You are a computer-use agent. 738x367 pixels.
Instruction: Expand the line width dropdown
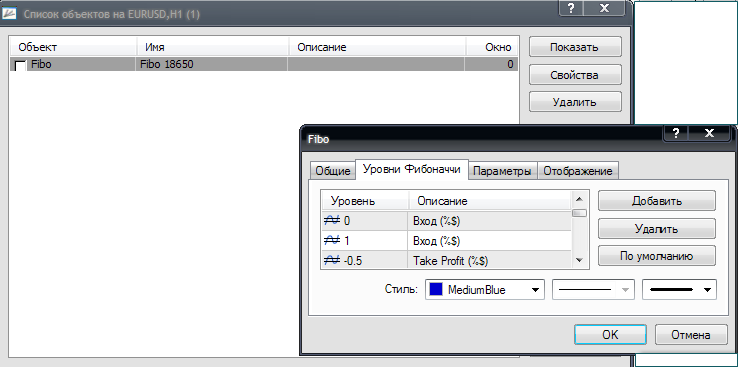(x=679, y=290)
